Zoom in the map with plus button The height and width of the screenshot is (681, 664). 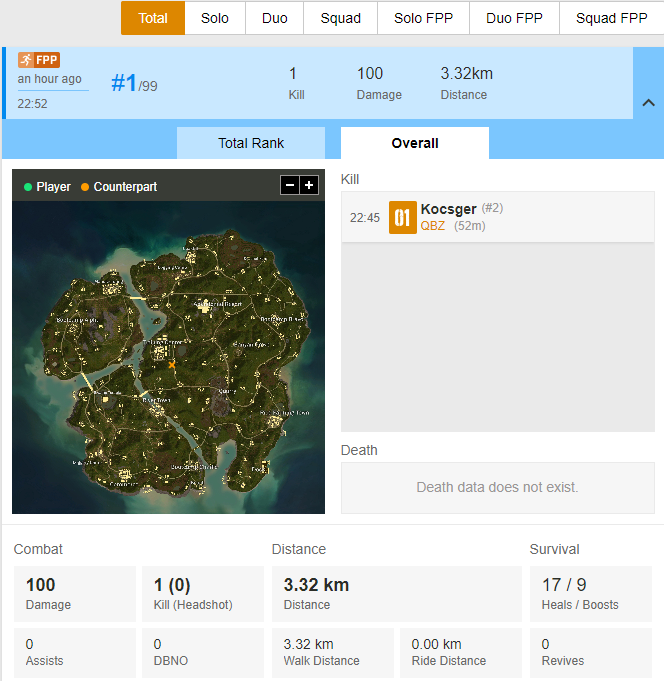click(x=309, y=185)
